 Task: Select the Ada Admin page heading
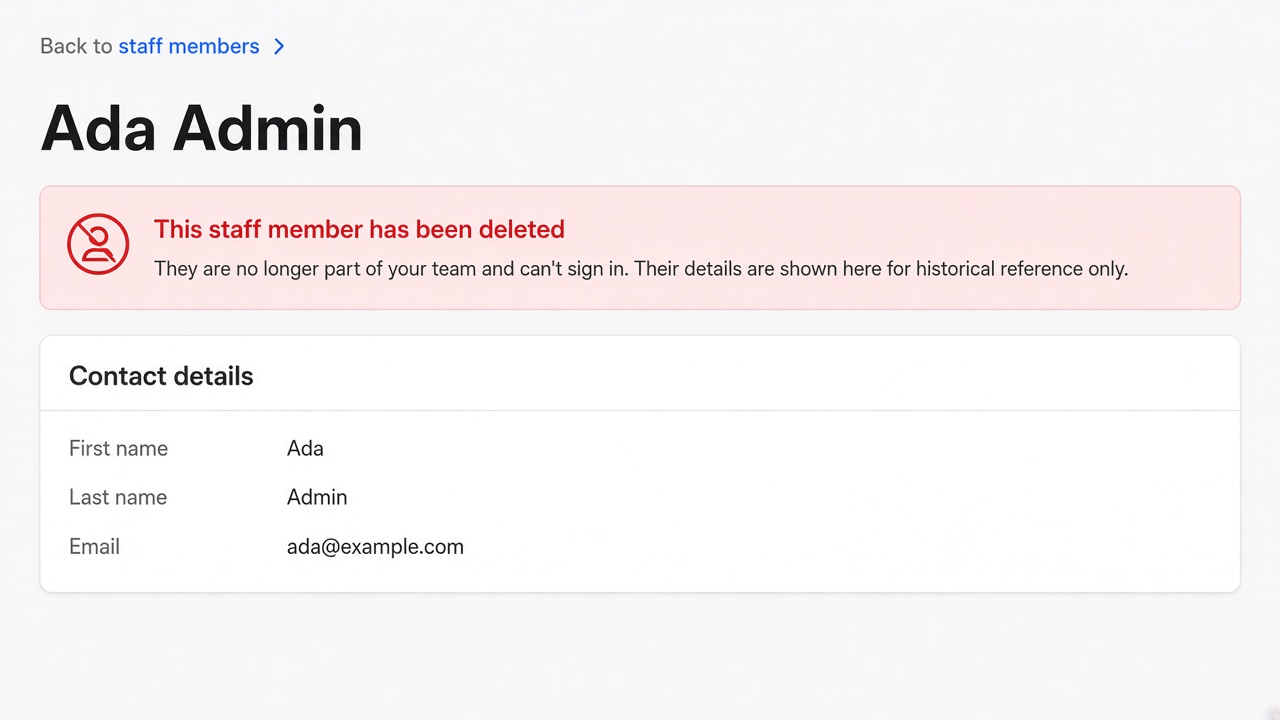pos(201,128)
